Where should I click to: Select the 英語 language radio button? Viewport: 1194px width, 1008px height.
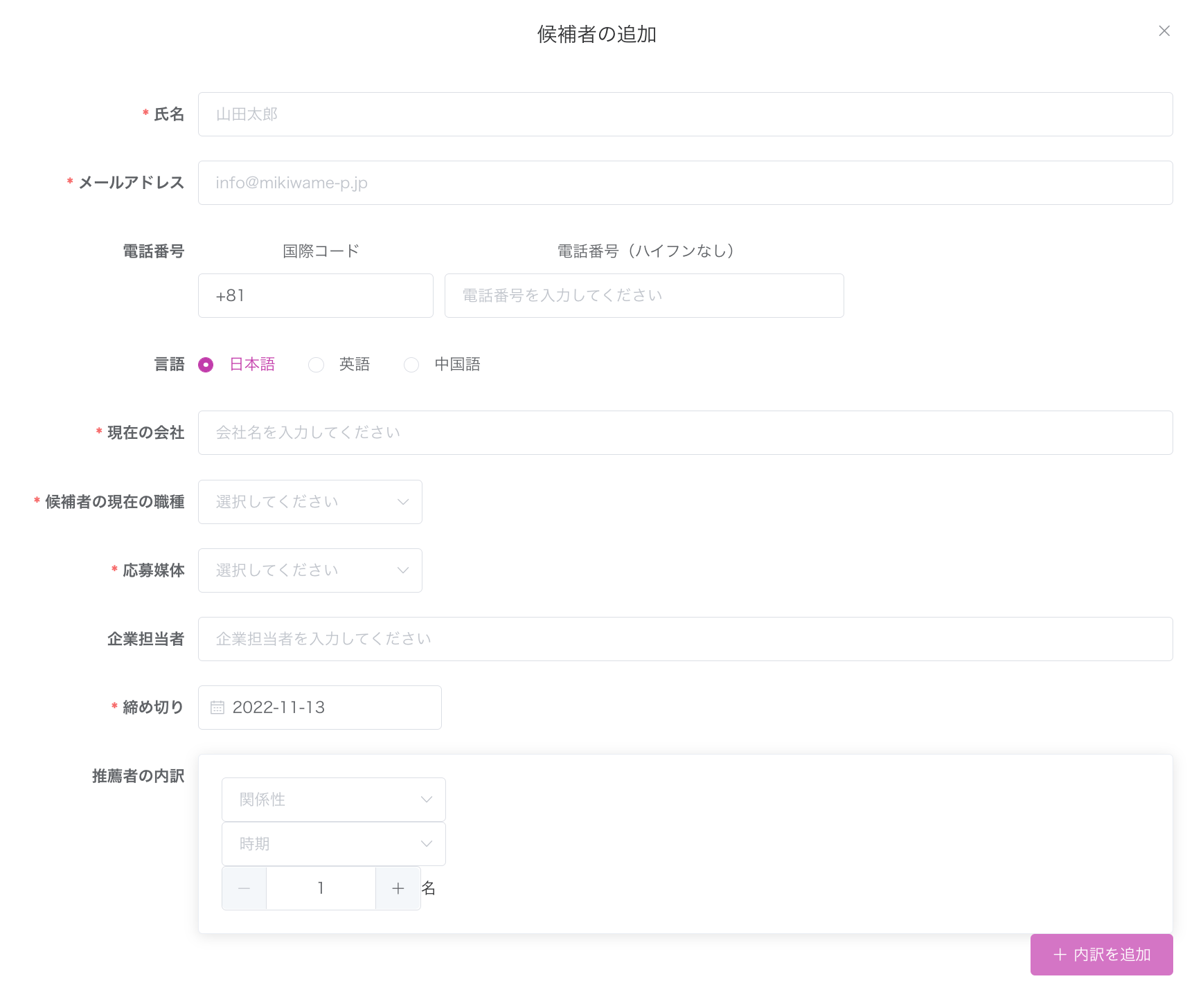click(x=316, y=365)
